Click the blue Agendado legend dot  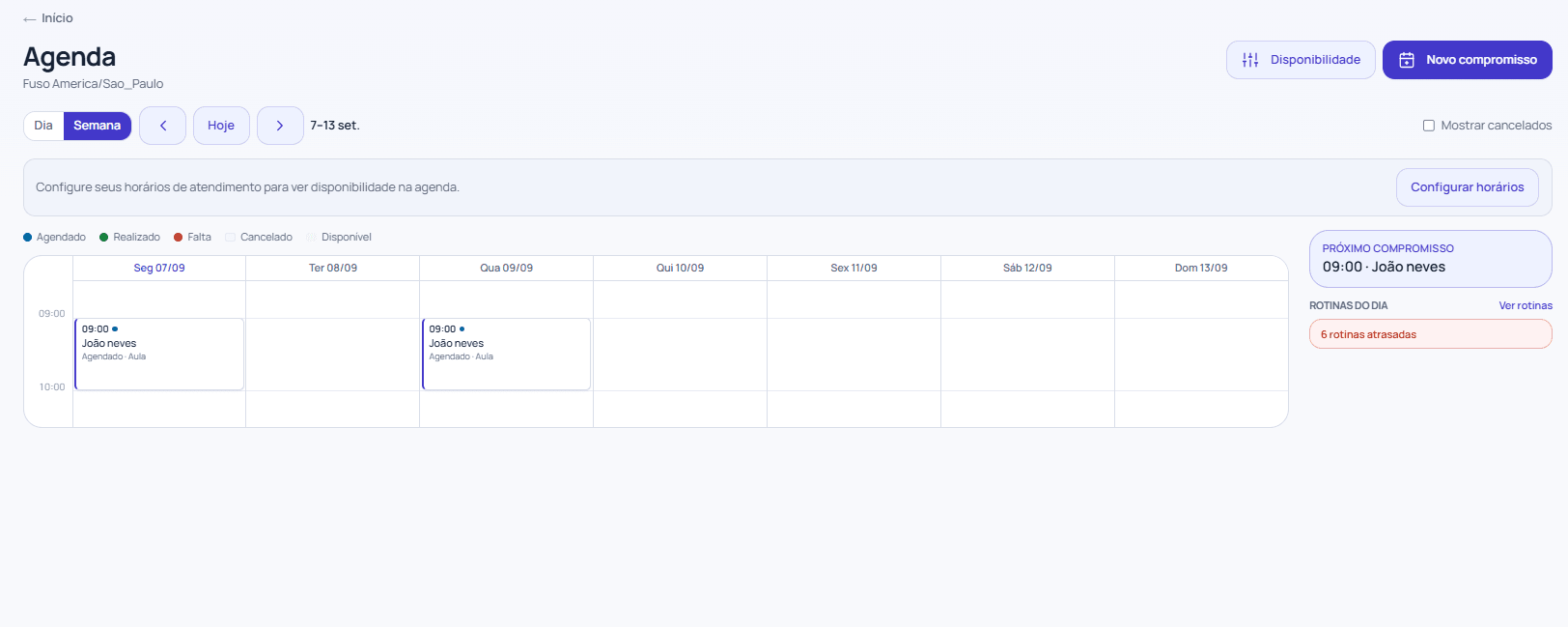pos(28,238)
